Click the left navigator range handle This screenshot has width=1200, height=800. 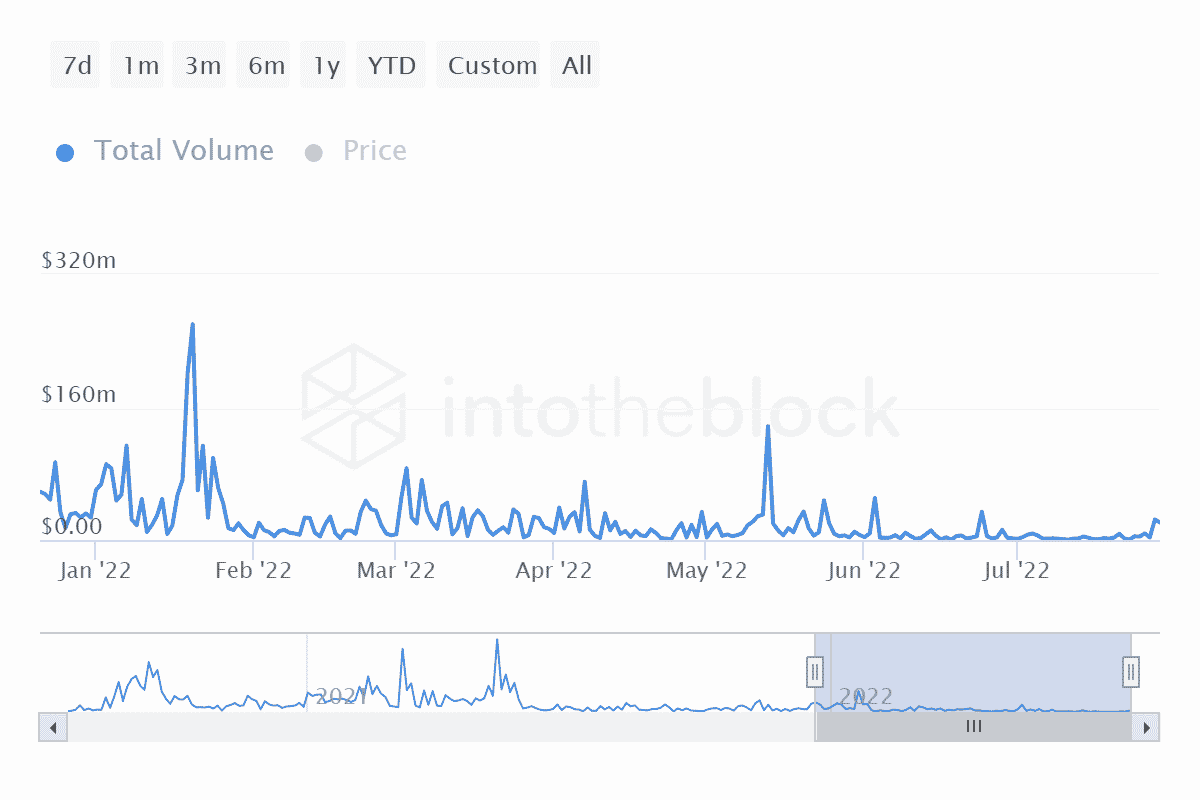pyautogui.click(x=815, y=671)
